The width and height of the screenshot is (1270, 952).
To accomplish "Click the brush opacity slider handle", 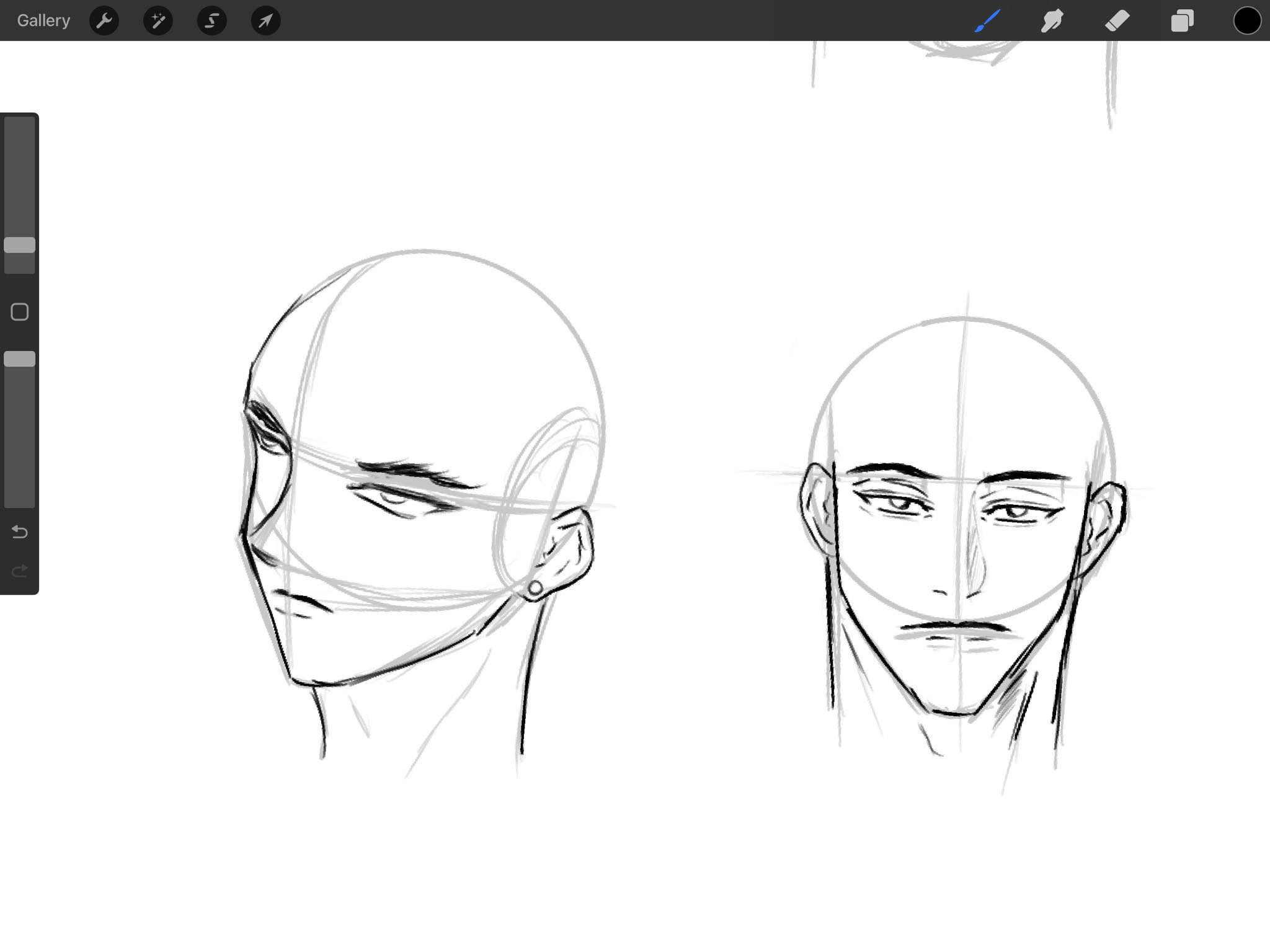I will click(x=20, y=359).
